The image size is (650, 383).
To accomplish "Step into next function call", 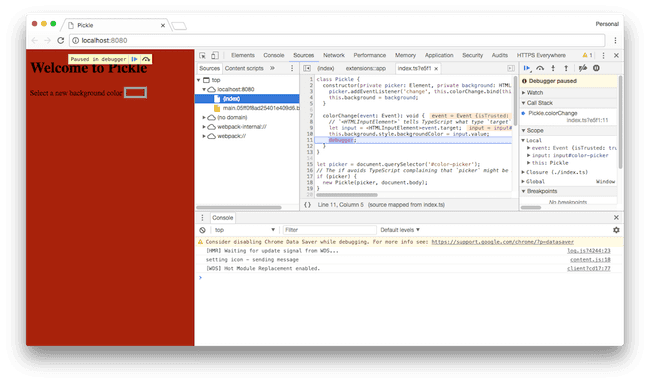I will tap(553, 68).
